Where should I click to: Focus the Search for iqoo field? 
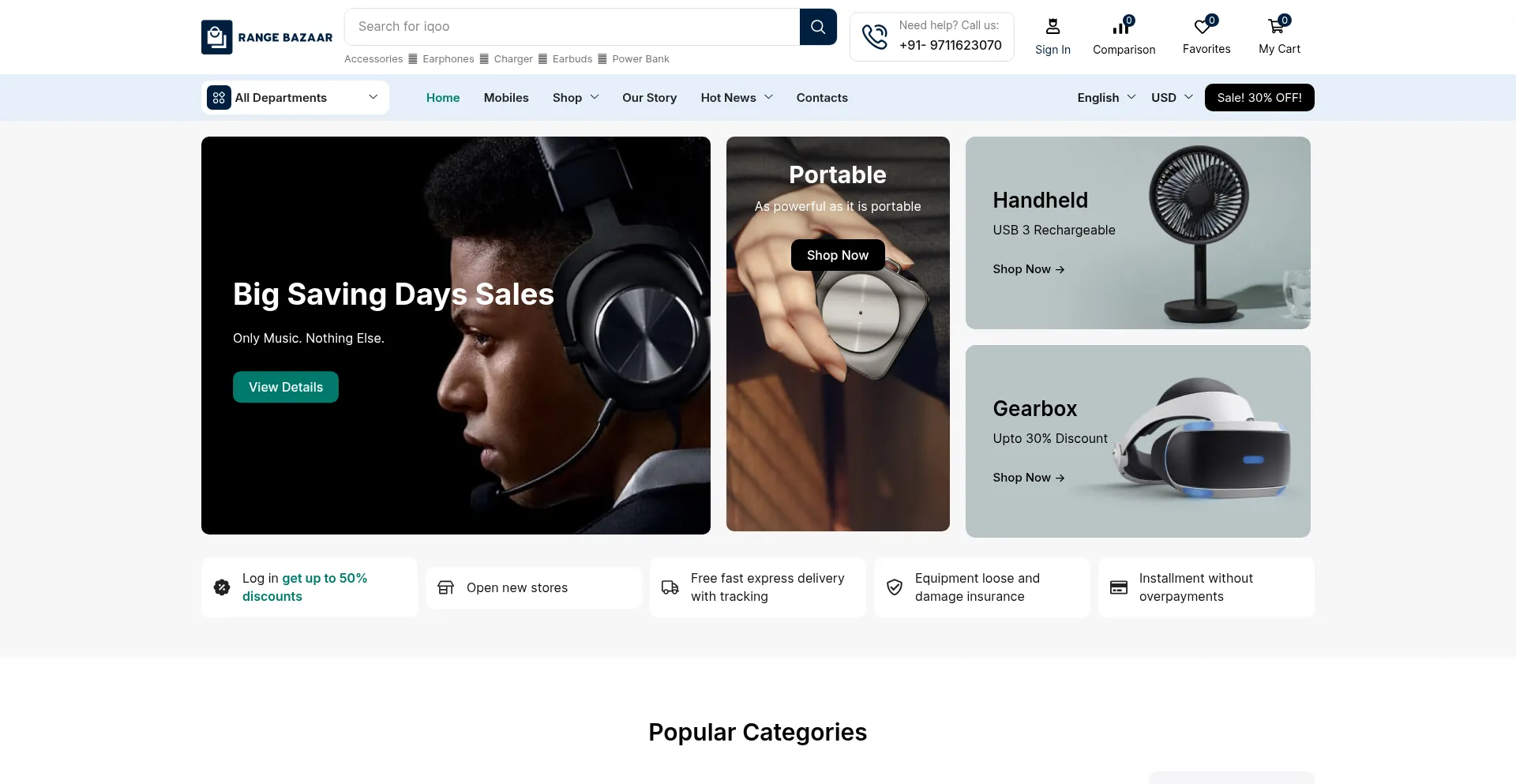572,27
